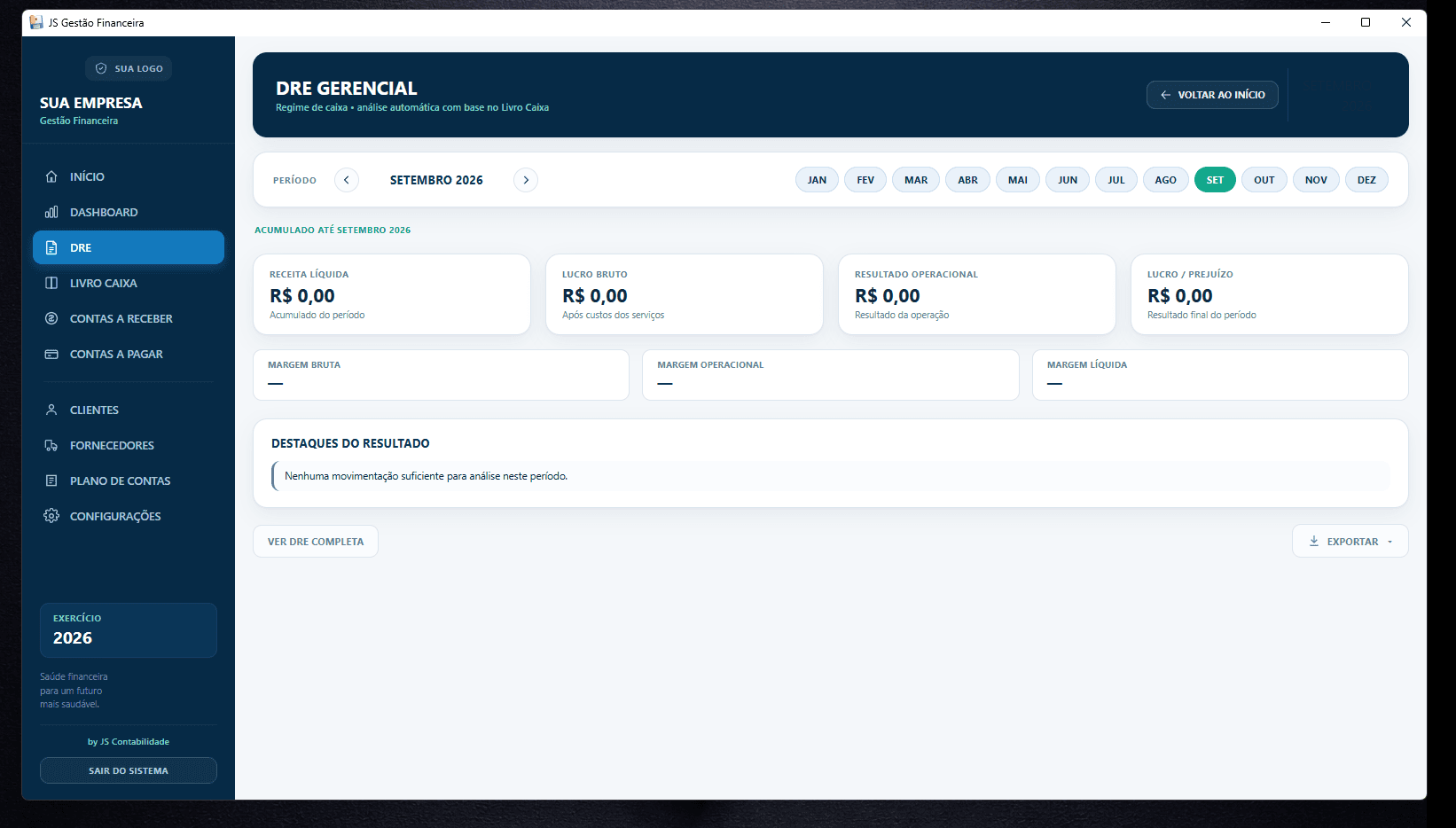This screenshot has height=828, width=1456.
Task: Click Ver DRE Completa button
Action: [x=316, y=542]
